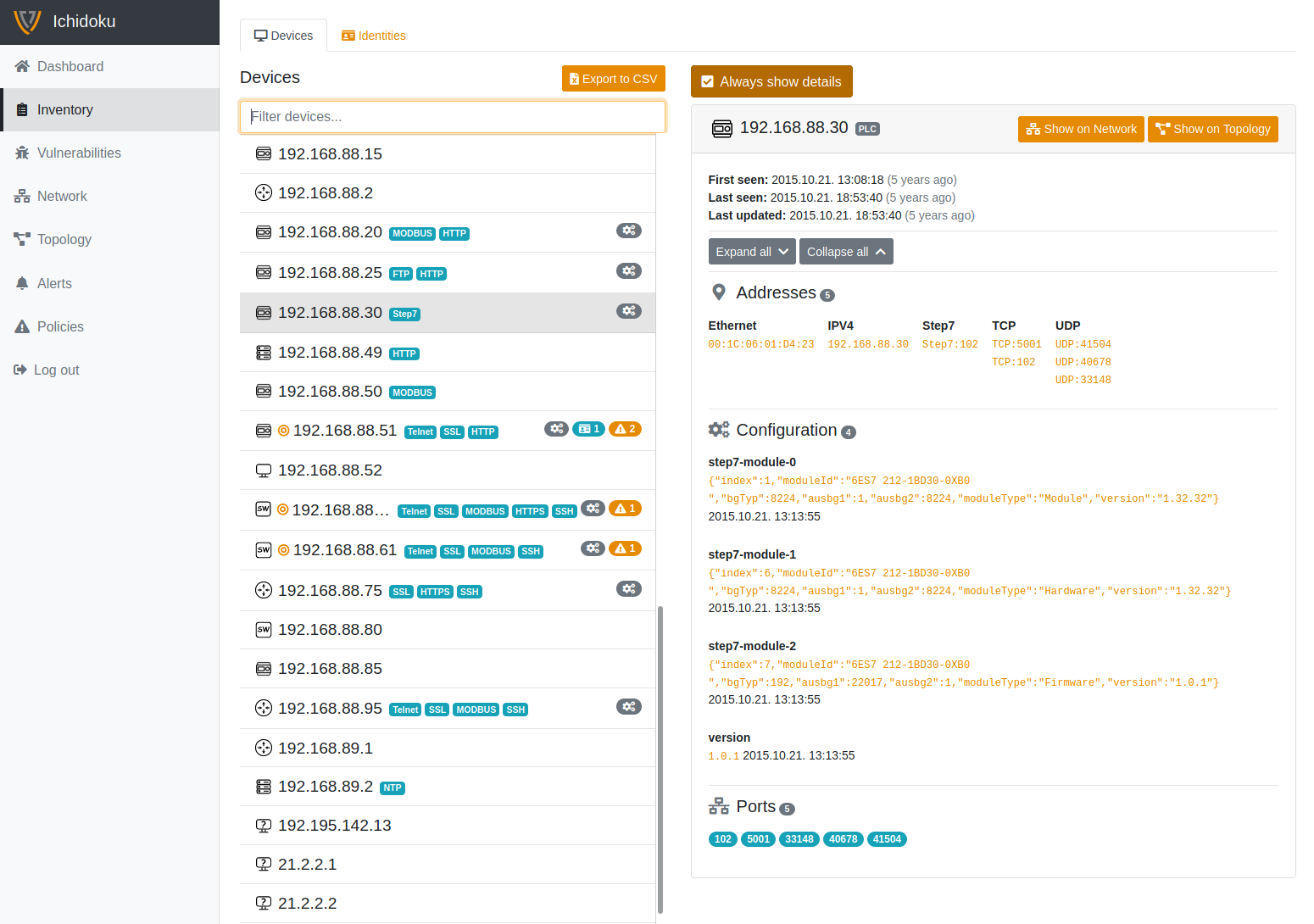Image resolution: width=1314 pixels, height=924 pixels.
Task: Select device 21.2.2.1
Action: [448, 865]
